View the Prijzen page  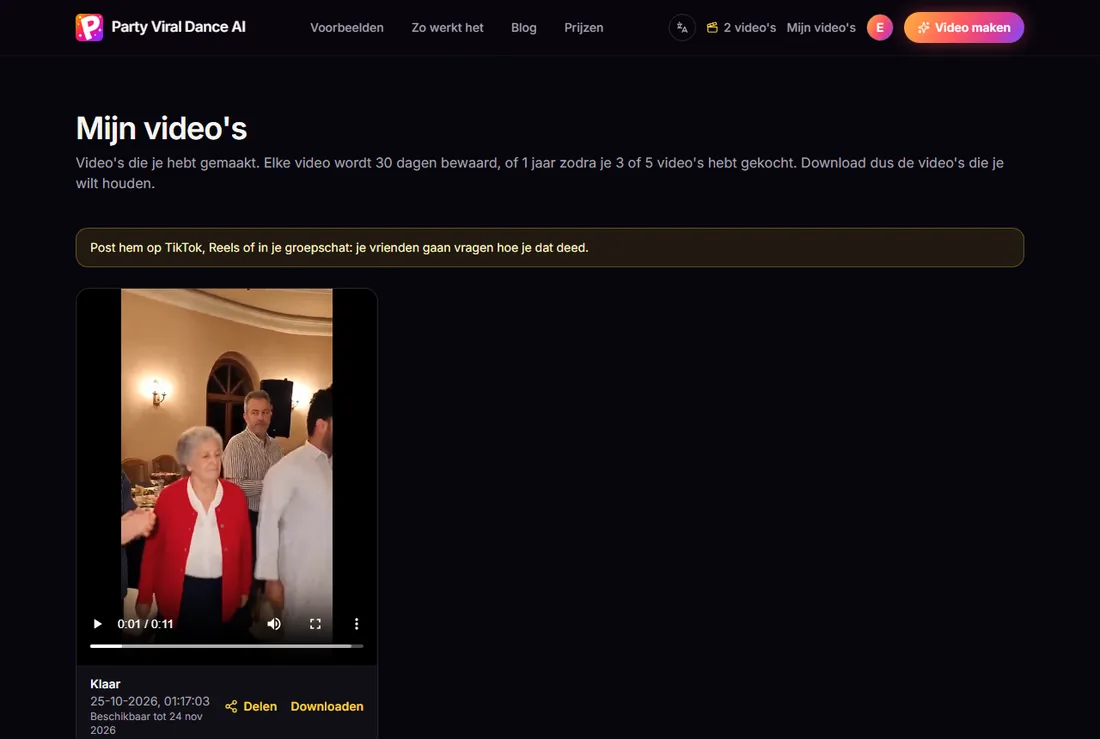click(x=584, y=27)
